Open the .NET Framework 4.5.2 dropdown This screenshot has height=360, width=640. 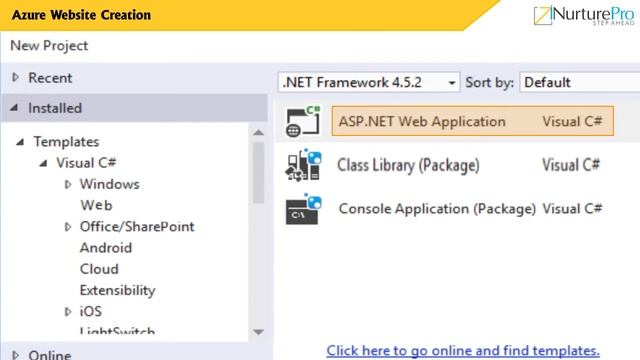point(369,82)
